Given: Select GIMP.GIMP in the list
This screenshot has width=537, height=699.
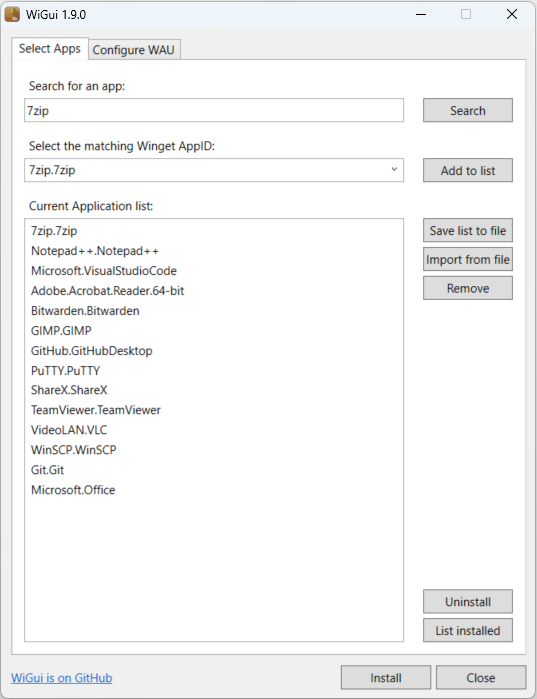Looking at the screenshot, I should [x=214, y=331].
